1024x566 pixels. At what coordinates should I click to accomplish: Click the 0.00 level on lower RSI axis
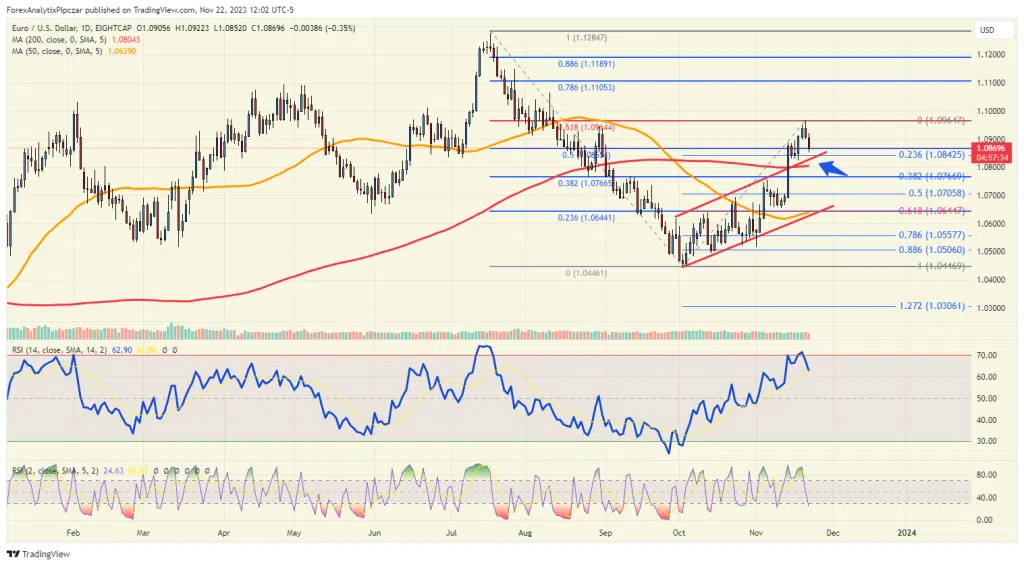[x=985, y=520]
